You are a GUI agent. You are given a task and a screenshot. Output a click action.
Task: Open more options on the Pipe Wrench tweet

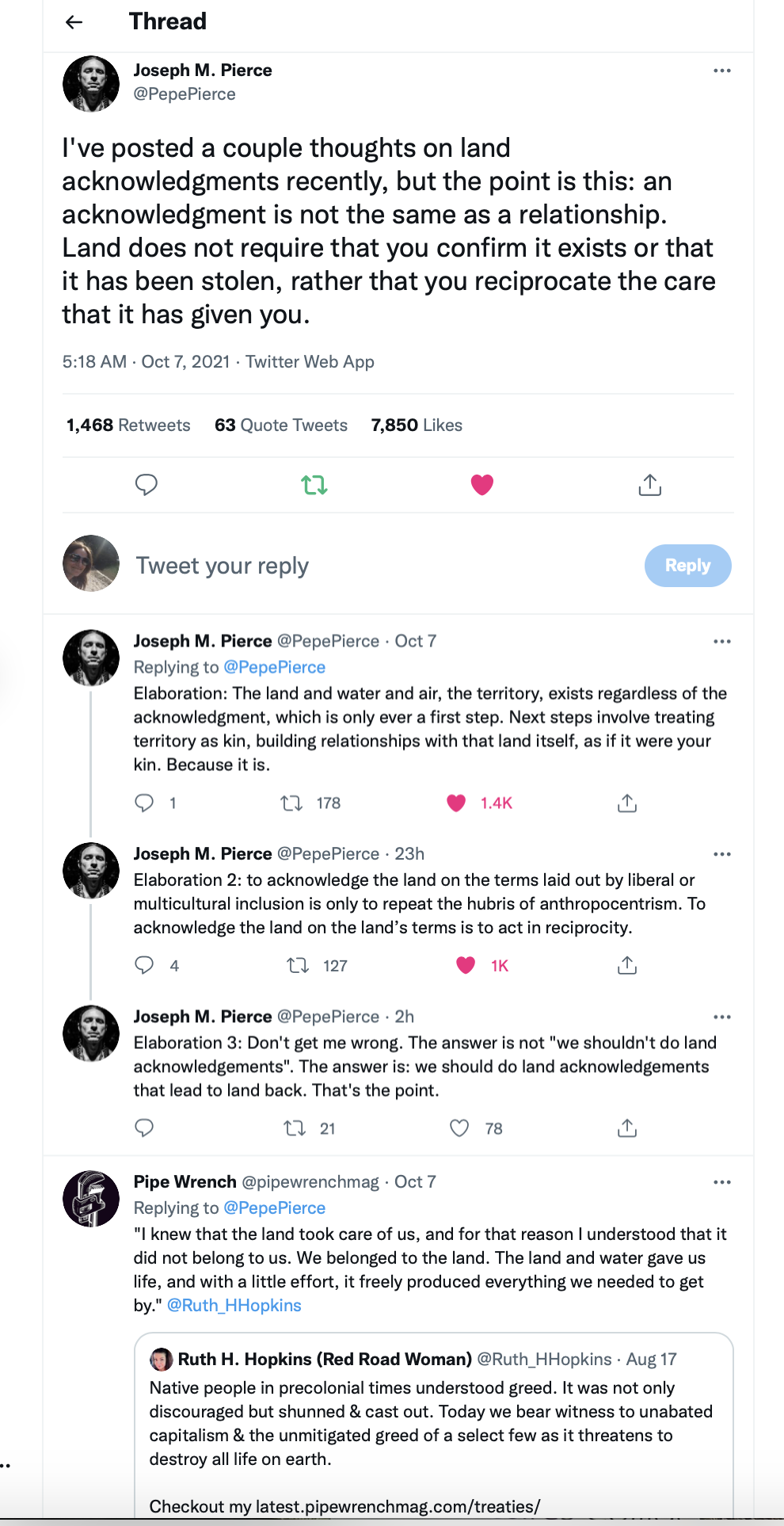click(x=721, y=1182)
